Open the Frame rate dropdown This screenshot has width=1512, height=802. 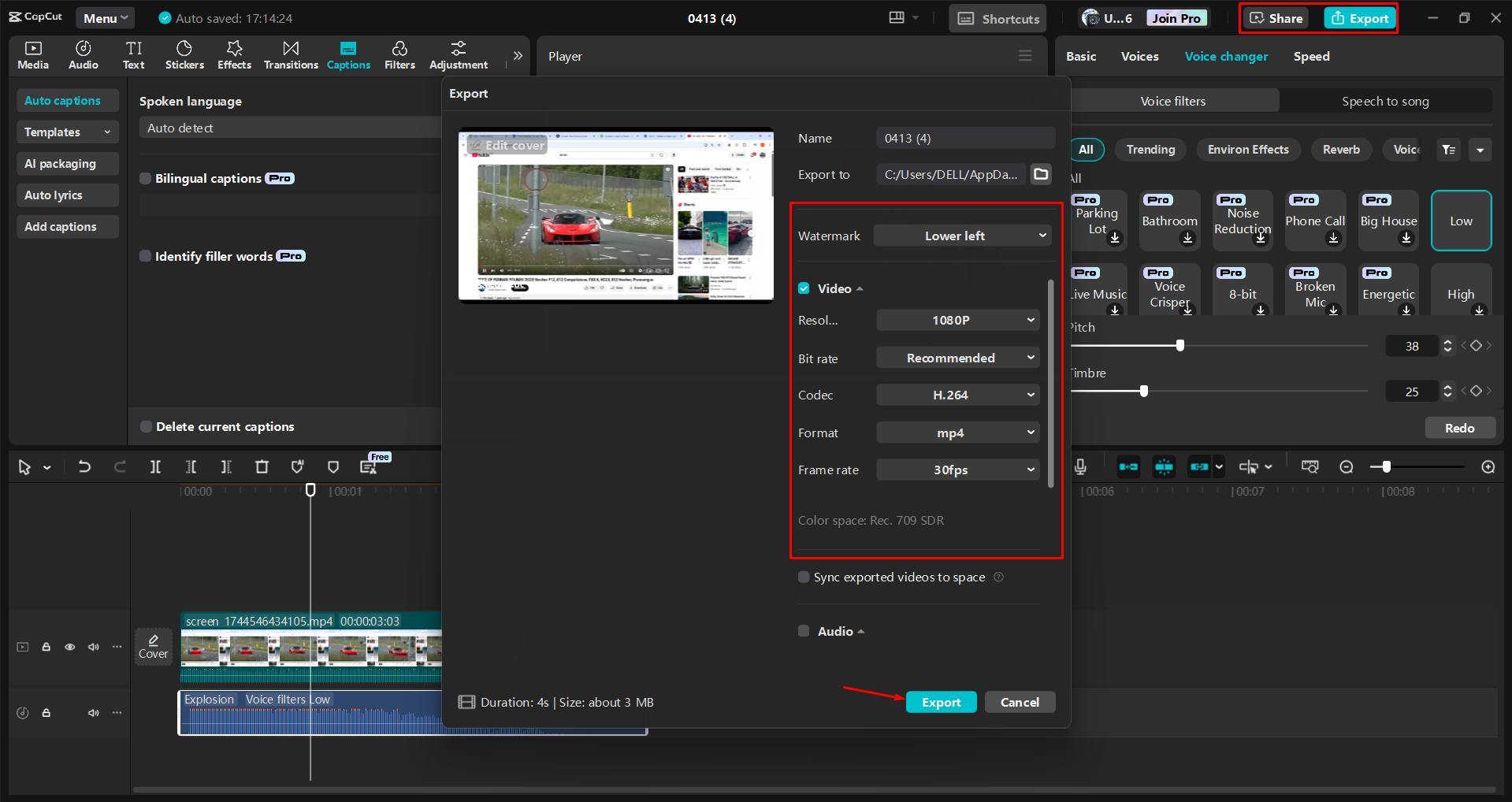tap(957, 469)
